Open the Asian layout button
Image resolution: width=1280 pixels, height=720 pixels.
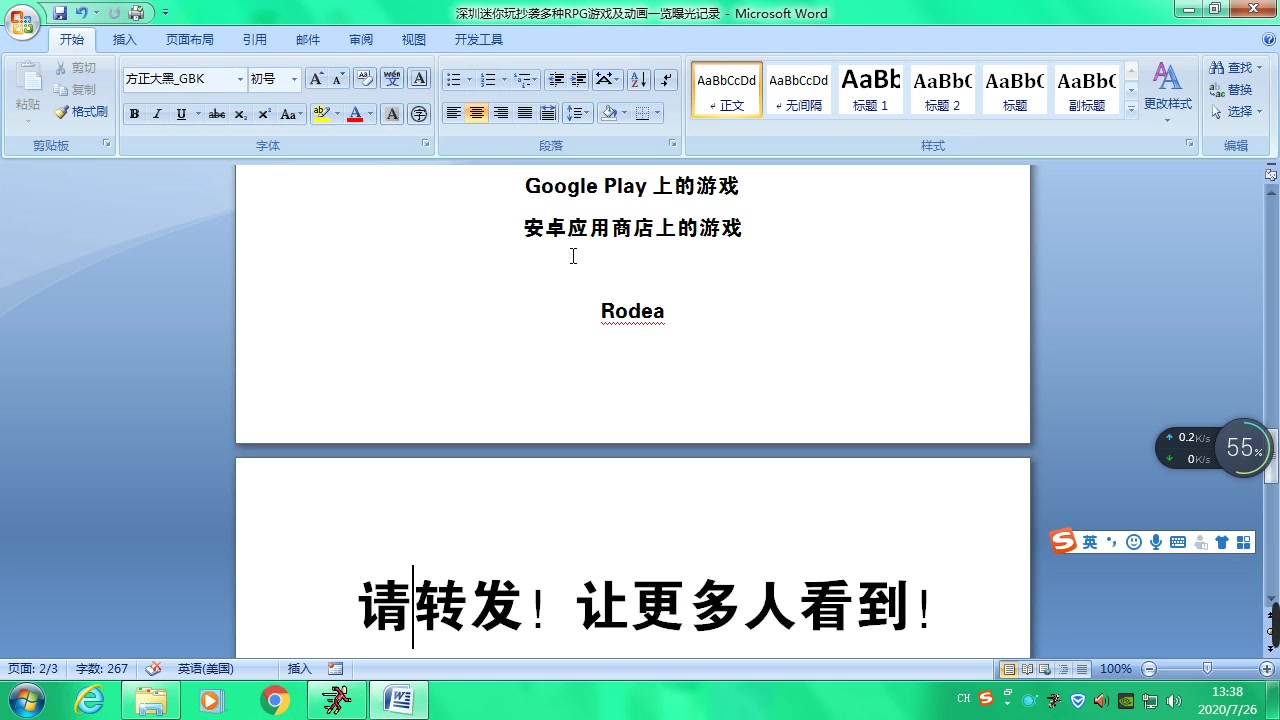[x=606, y=79]
